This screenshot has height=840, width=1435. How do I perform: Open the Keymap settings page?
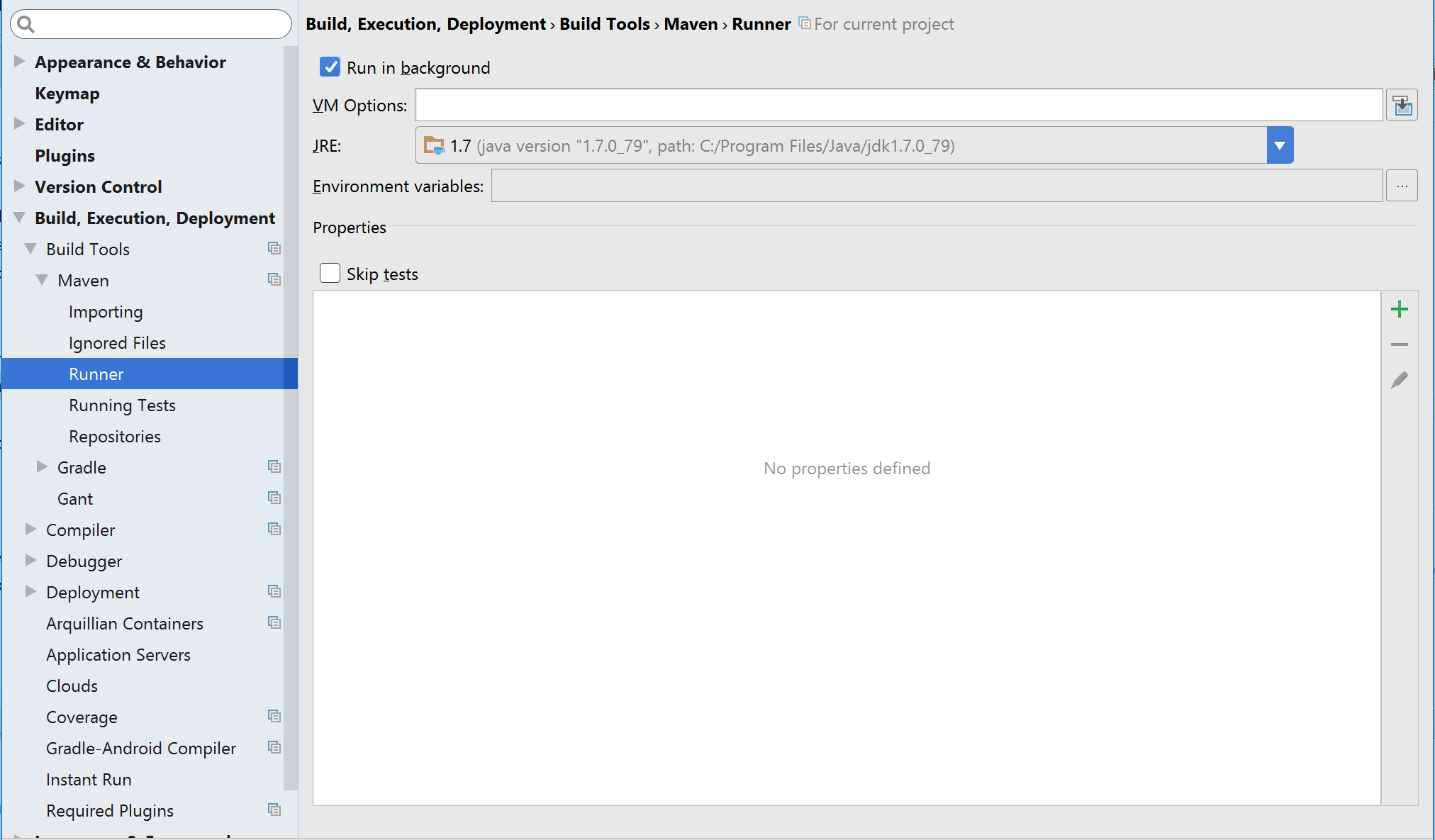(x=67, y=94)
